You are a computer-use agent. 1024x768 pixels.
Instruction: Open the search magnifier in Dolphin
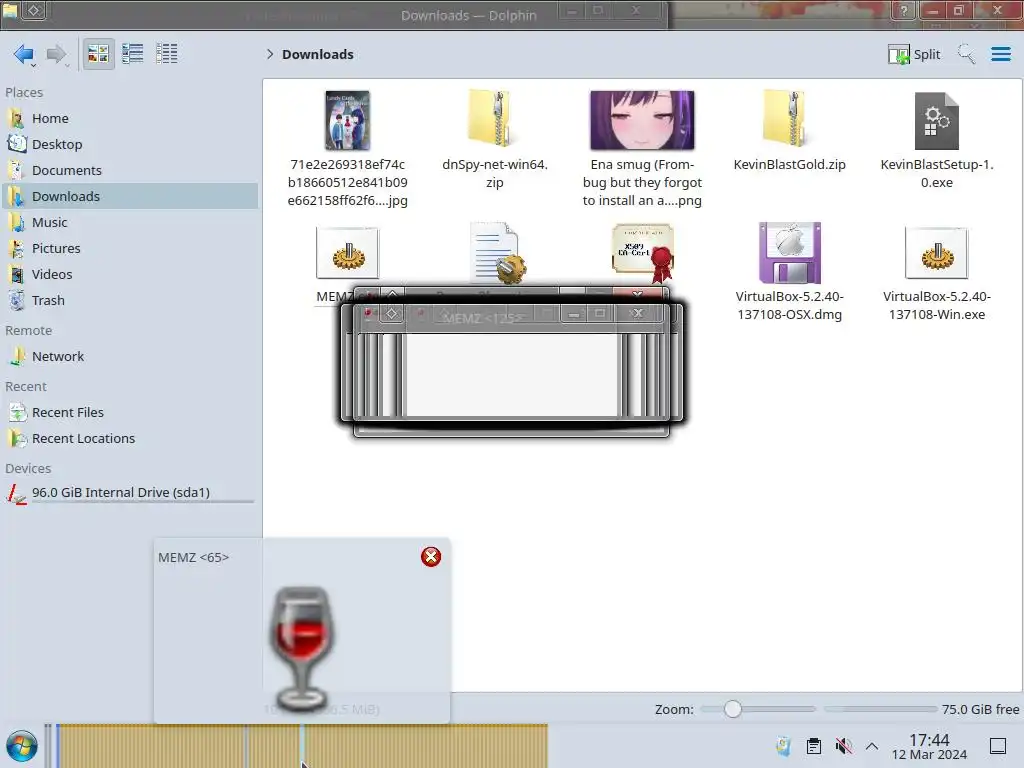966,54
